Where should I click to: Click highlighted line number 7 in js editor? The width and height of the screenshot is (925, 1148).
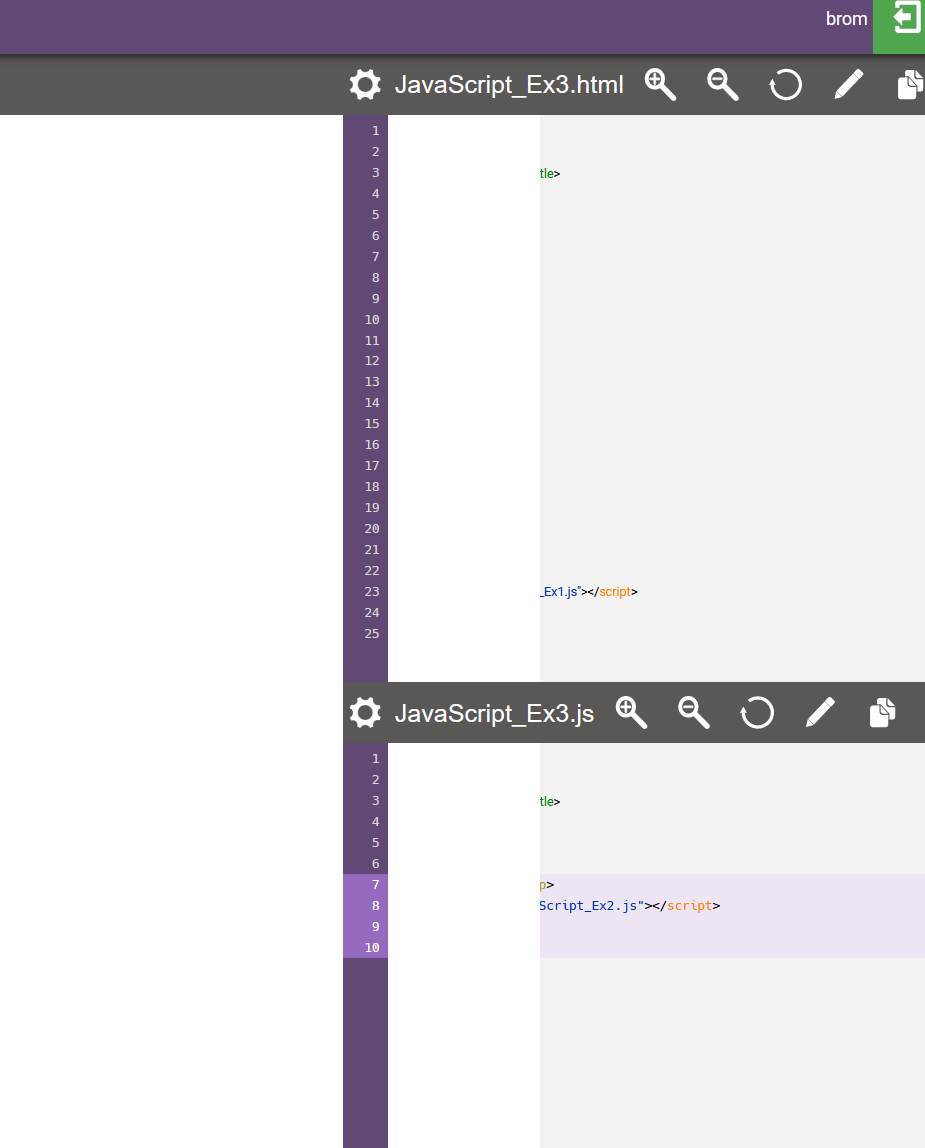[x=376, y=884]
